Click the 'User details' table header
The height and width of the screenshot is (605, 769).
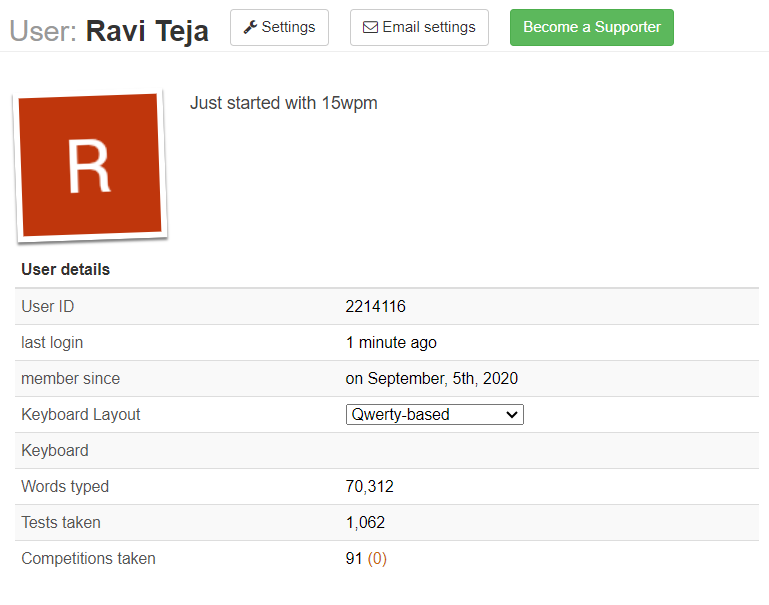tap(66, 270)
